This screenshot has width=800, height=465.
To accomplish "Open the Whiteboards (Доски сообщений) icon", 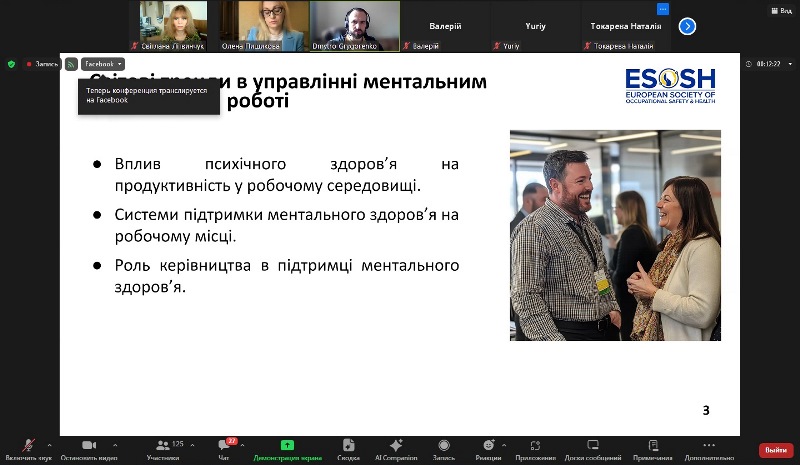I will pyautogui.click(x=593, y=445).
